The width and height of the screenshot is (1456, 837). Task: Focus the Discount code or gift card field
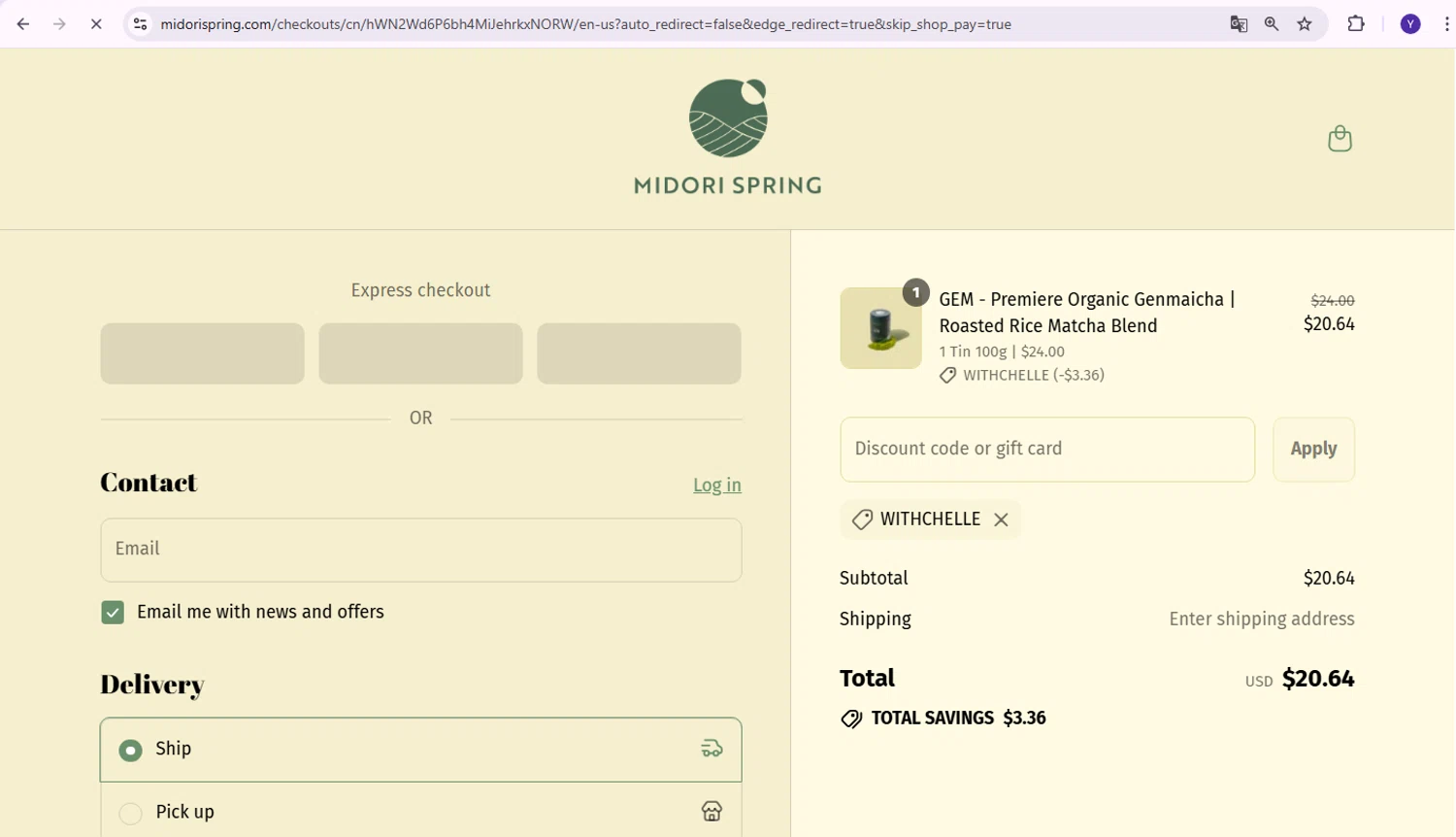click(x=1047, y=450)
